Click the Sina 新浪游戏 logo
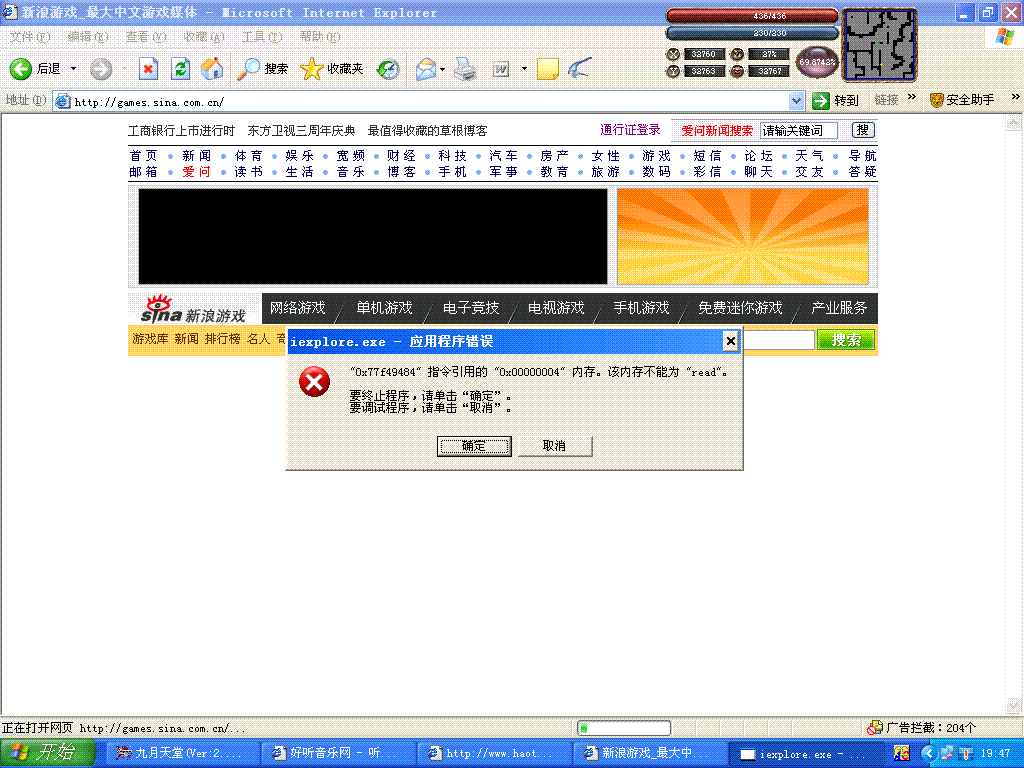The height and width of the screenshot is (768, 1024). click(194, 310)
